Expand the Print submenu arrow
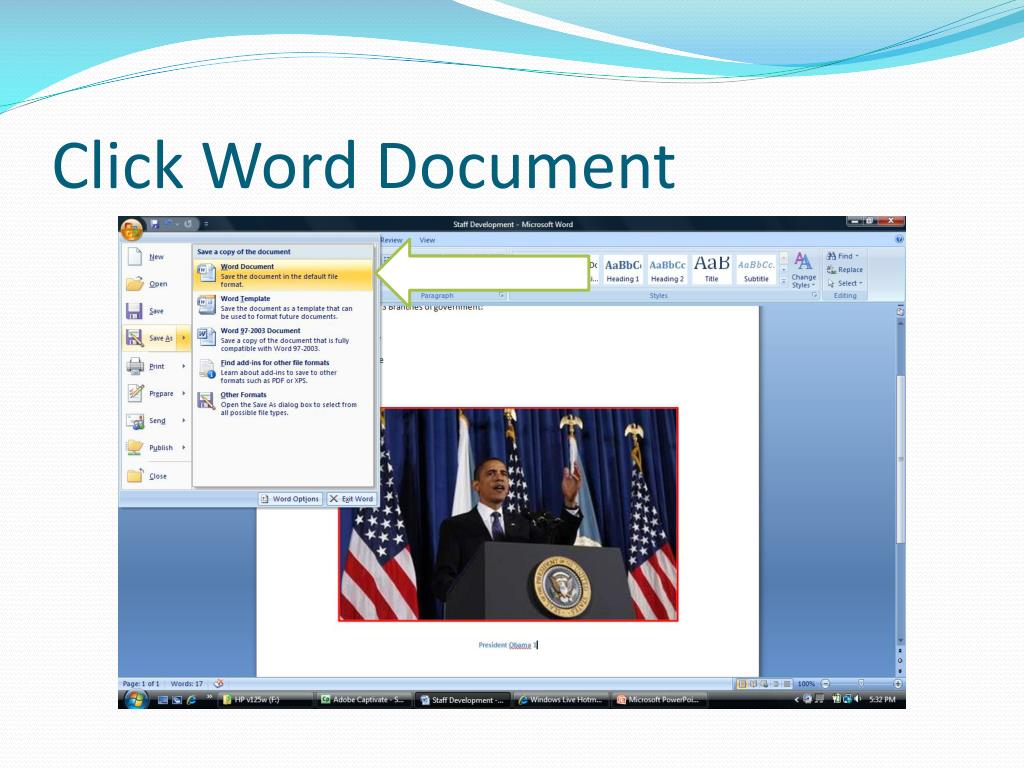This screenshot has width=1024, height=768. click(184, 366)
